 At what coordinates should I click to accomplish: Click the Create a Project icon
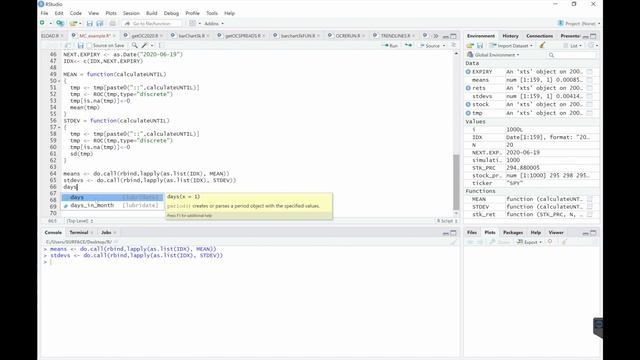pyautogui.click(x=60, y=23)
